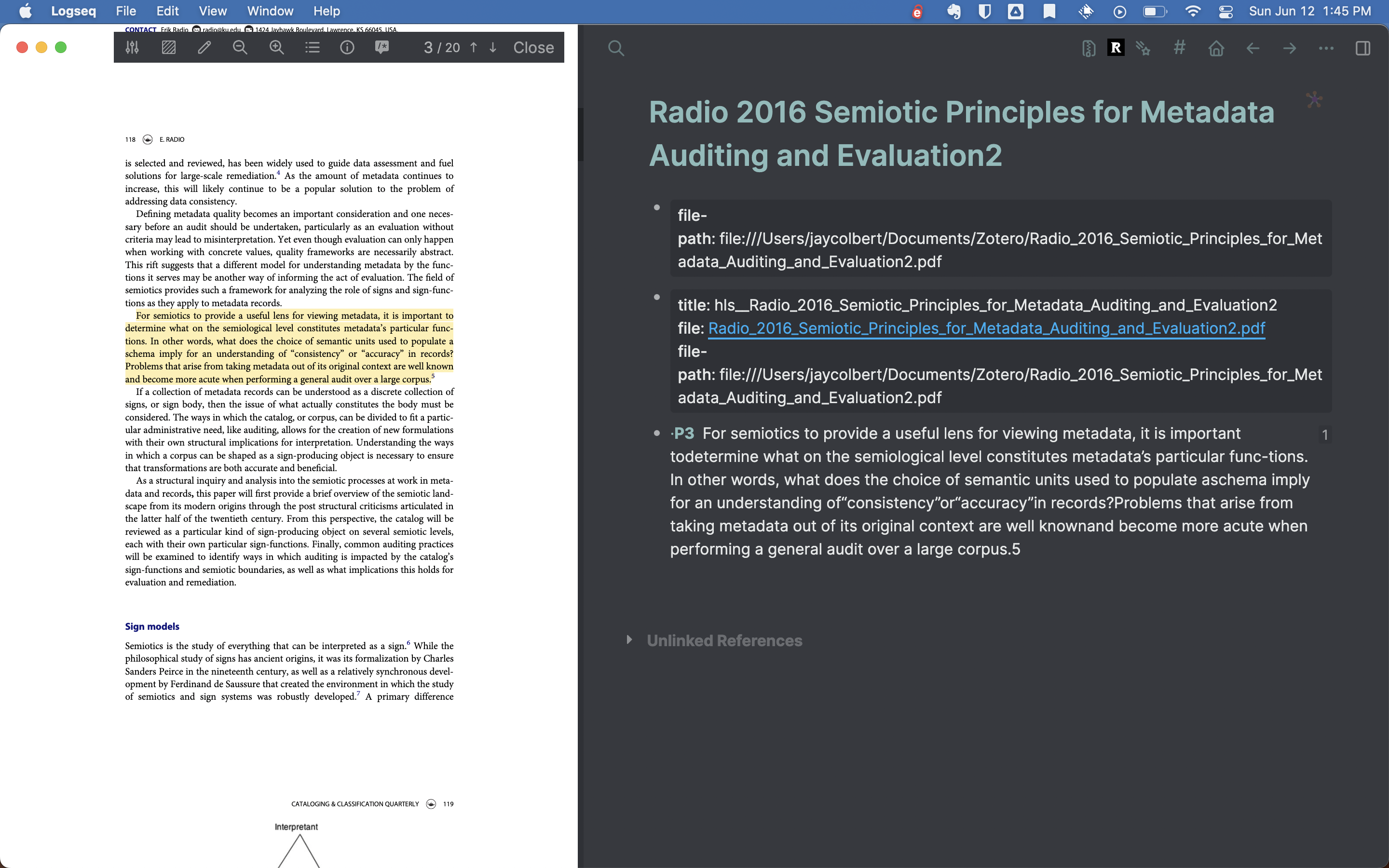The width and height of the screenshot is (1389, 868).
Task: Open the View menu
Action: 212,11
